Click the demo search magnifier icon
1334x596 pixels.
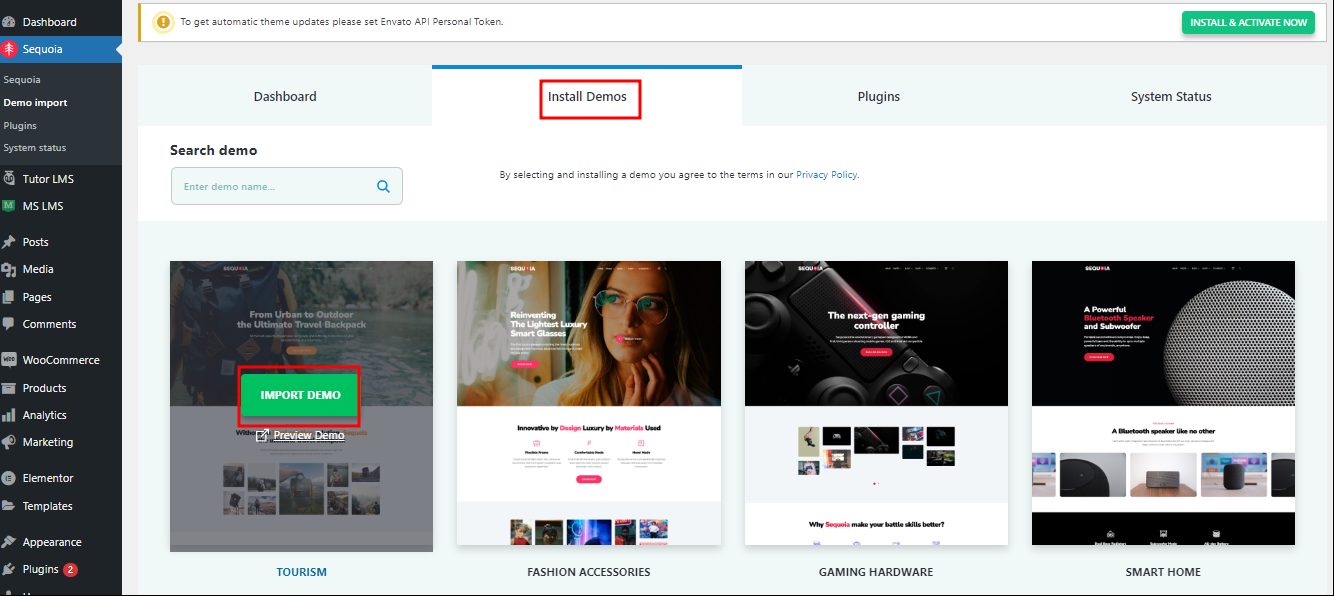point(383,185)
